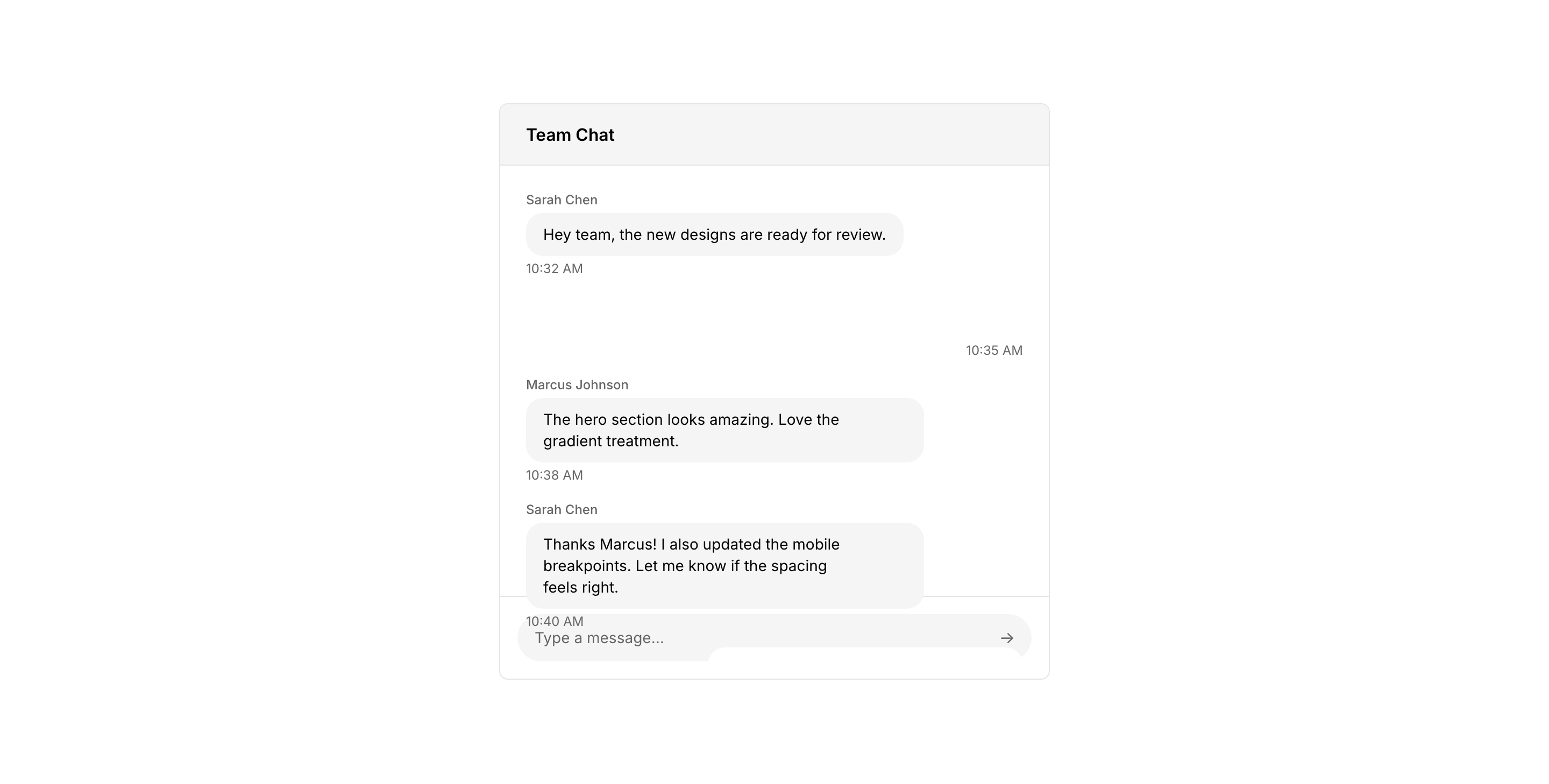Viewport: 1549px width, 784px height.
Task: Select the 'Thanks Marcus!' message bubble
Action: click(x=724, y=565)
